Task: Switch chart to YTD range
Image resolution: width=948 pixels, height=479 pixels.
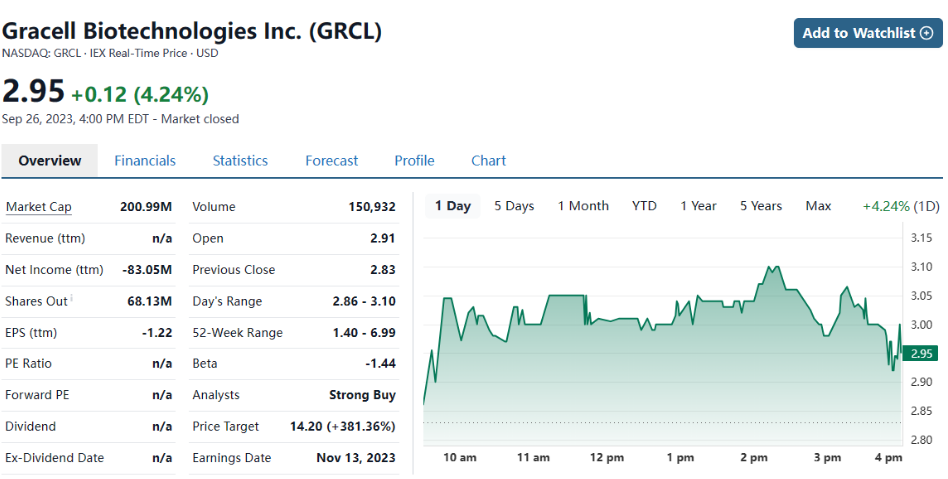Action: point(644,206)
